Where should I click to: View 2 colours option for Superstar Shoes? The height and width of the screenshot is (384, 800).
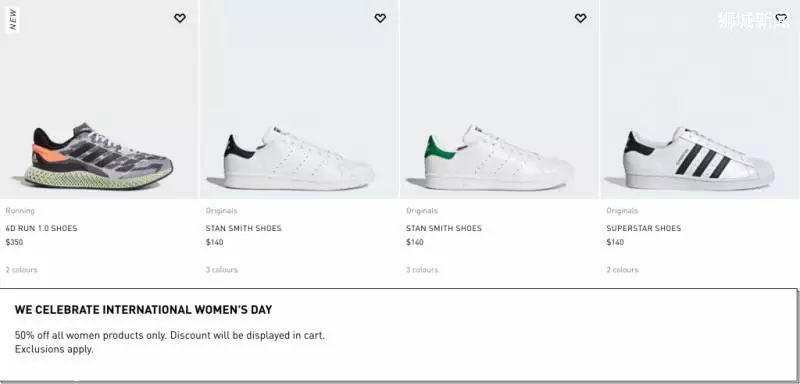(622, 270)
